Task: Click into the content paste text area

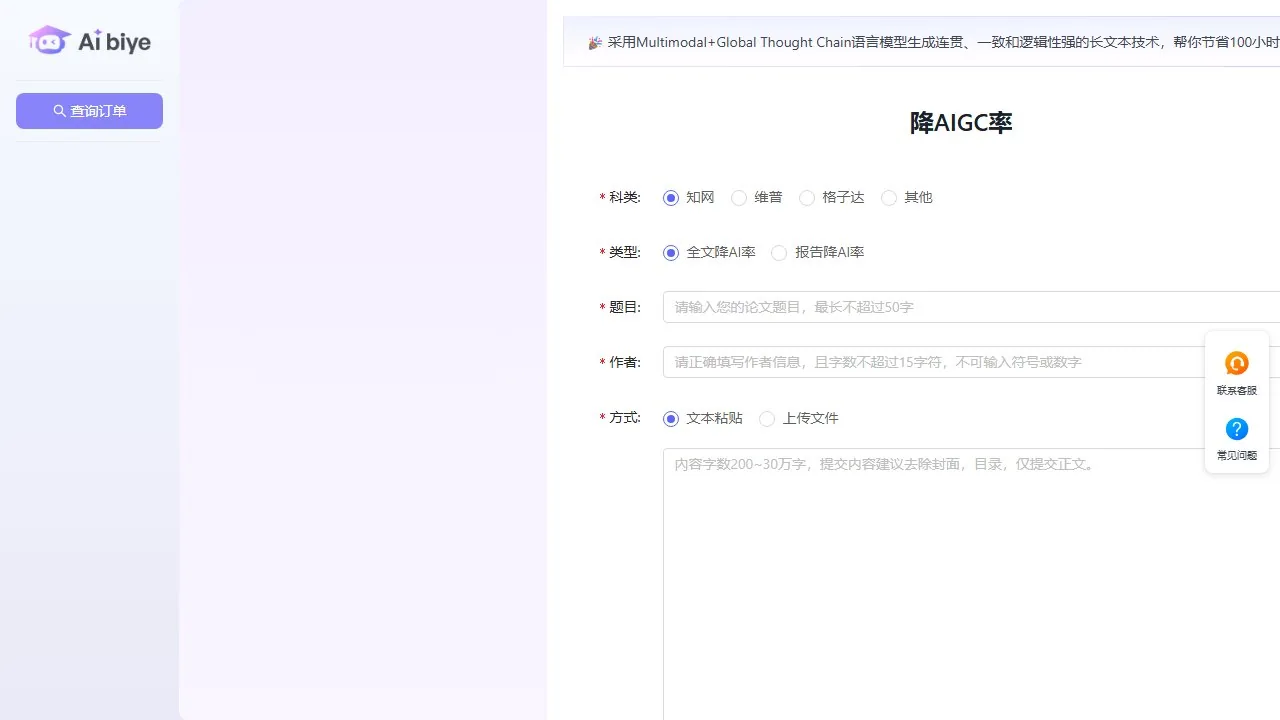Action: click(971, 584)
